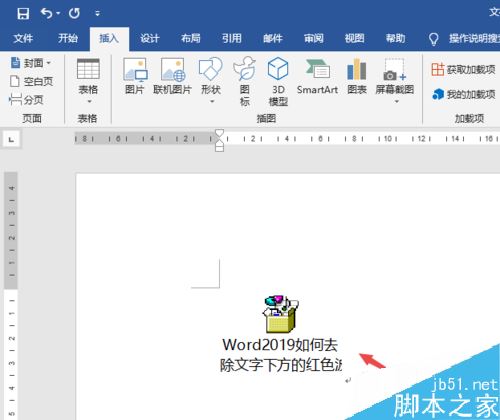Open the 邮件 (Mailings) tab
Image resolution: width=500 pixels, height=420 pixels.
(x=273, y=38)
